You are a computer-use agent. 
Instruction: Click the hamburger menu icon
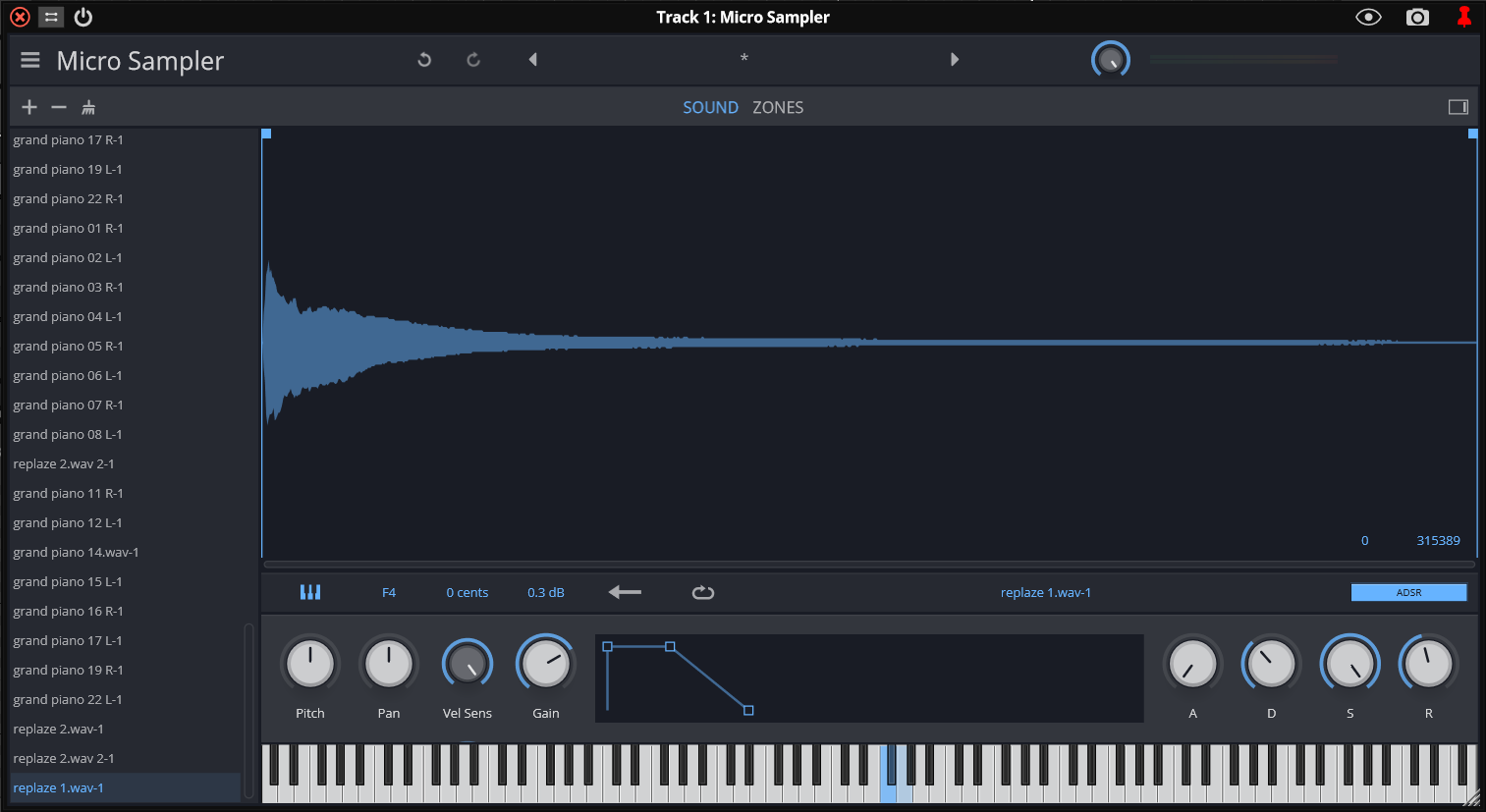pyautogui.click(x=30, y=61)
